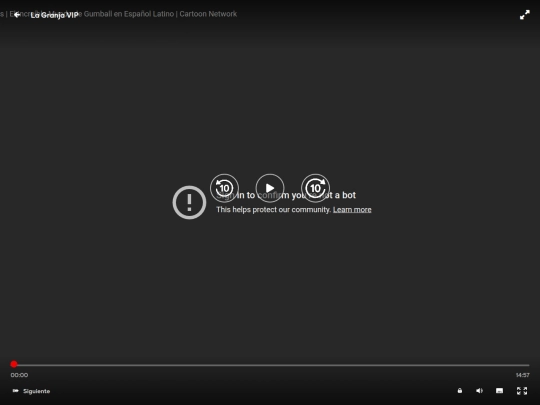Lock the player controls with the padlock icon
540x405 pixels.
460,391
